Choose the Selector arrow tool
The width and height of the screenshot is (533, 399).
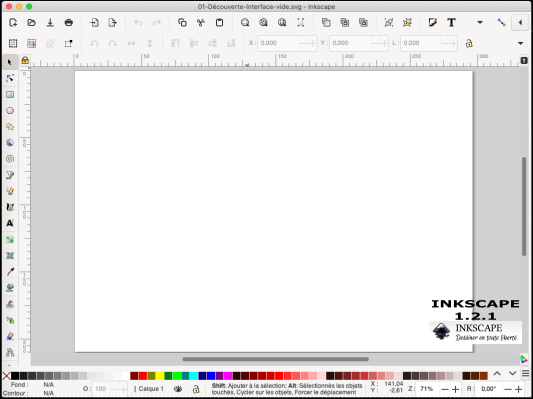coord(10,62)
